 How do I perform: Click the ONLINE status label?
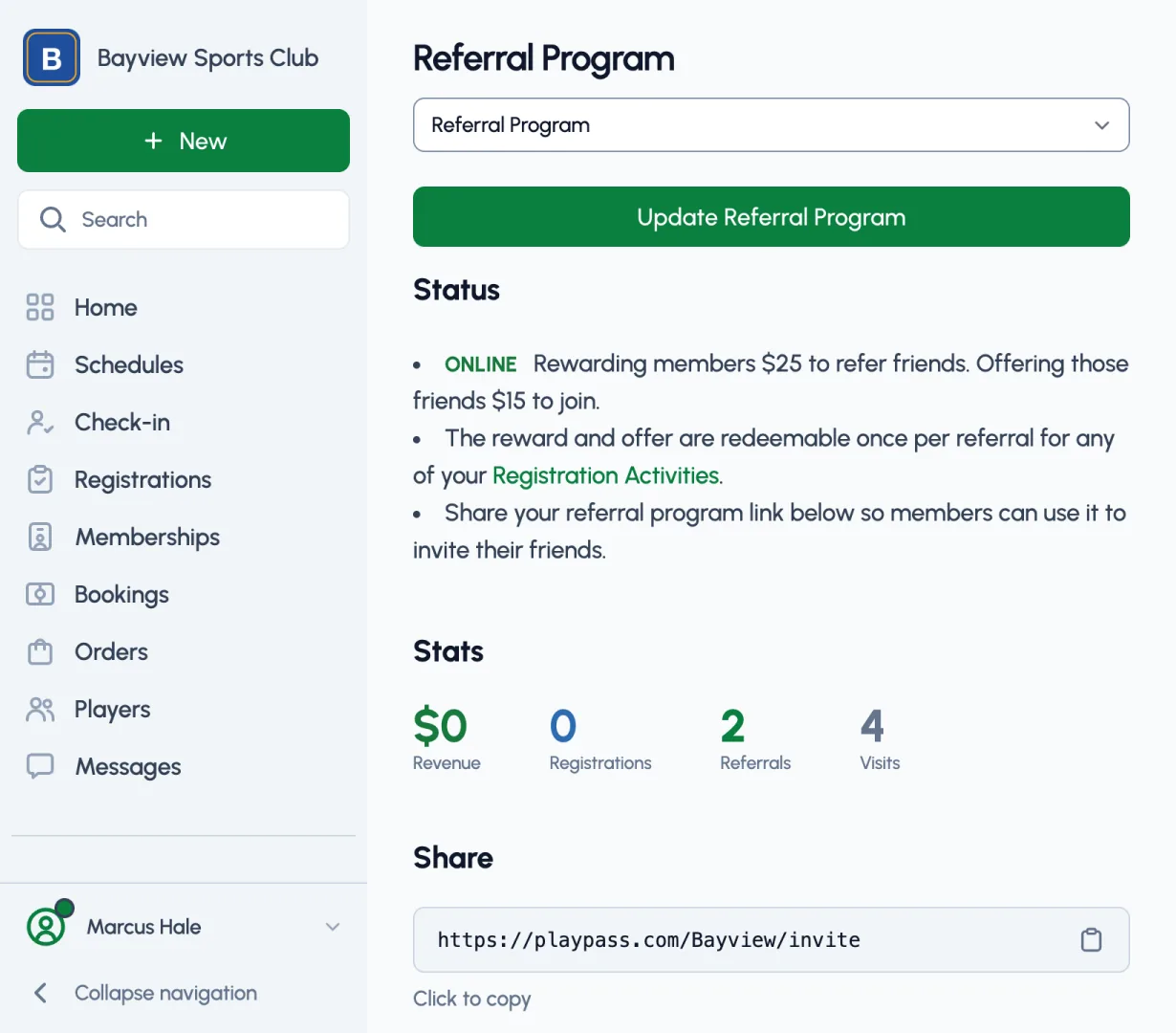coord(481,364)
